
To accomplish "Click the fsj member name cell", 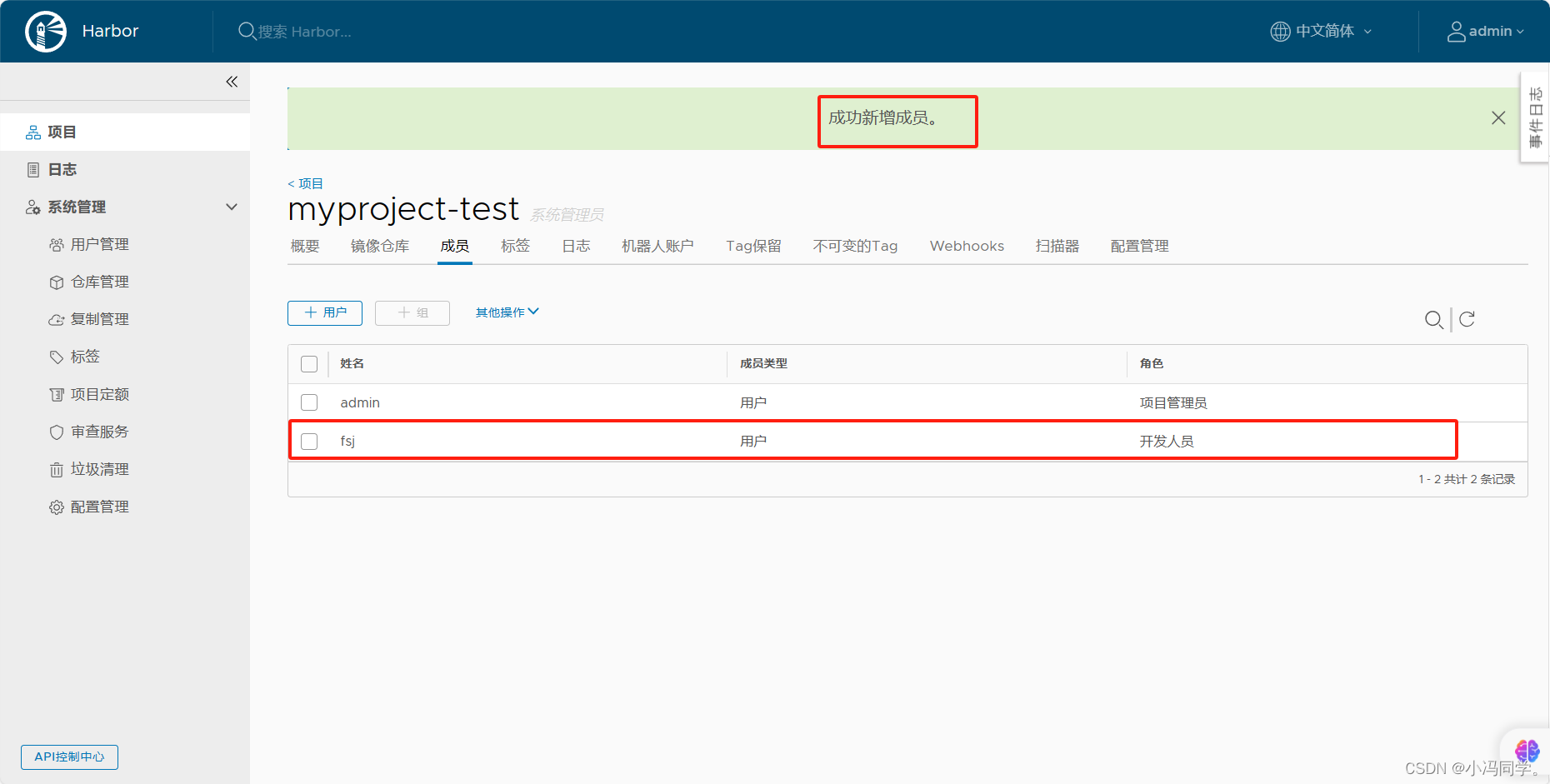I will (347, 442).
